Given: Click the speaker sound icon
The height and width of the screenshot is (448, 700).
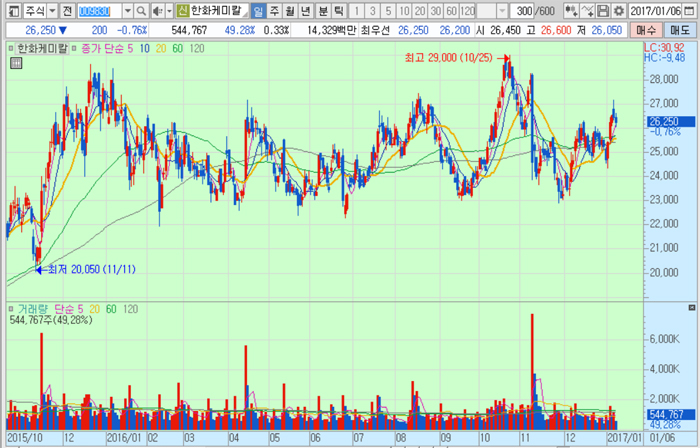Looking at the screenshot, I should click(x=157, y=10).
